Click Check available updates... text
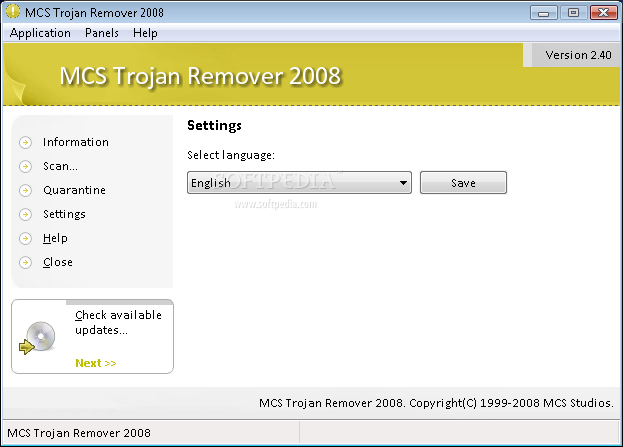Screen dimensions: 623x447 [118, 323]
